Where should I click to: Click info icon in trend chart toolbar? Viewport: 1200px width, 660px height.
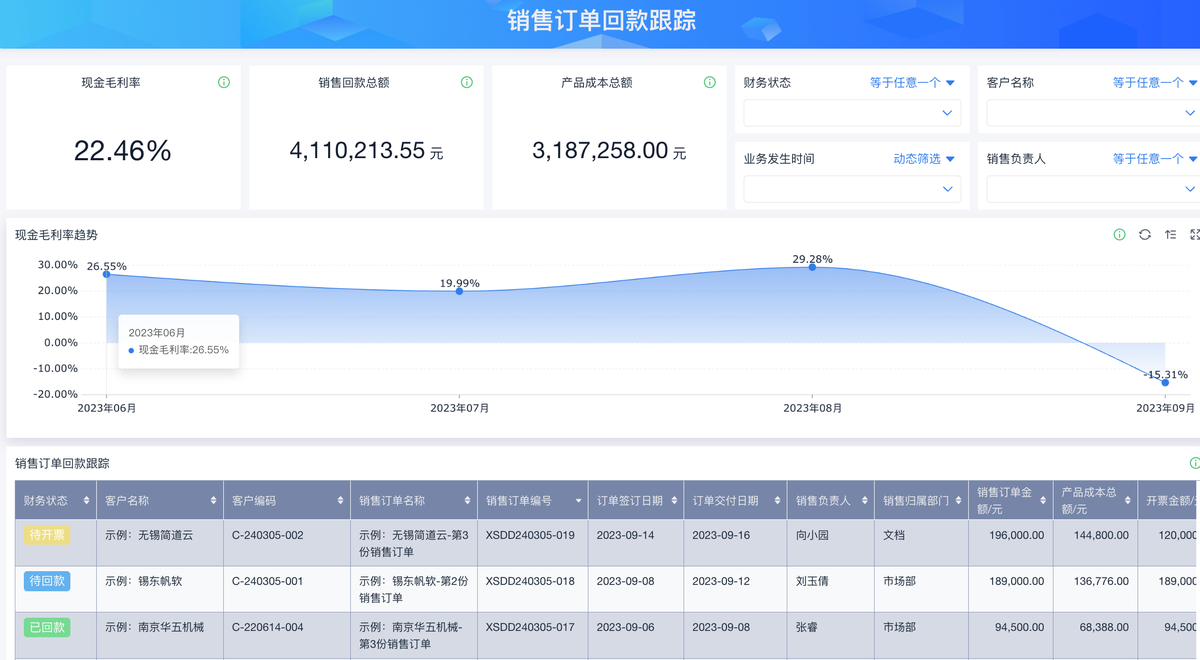click(1119, 235)
